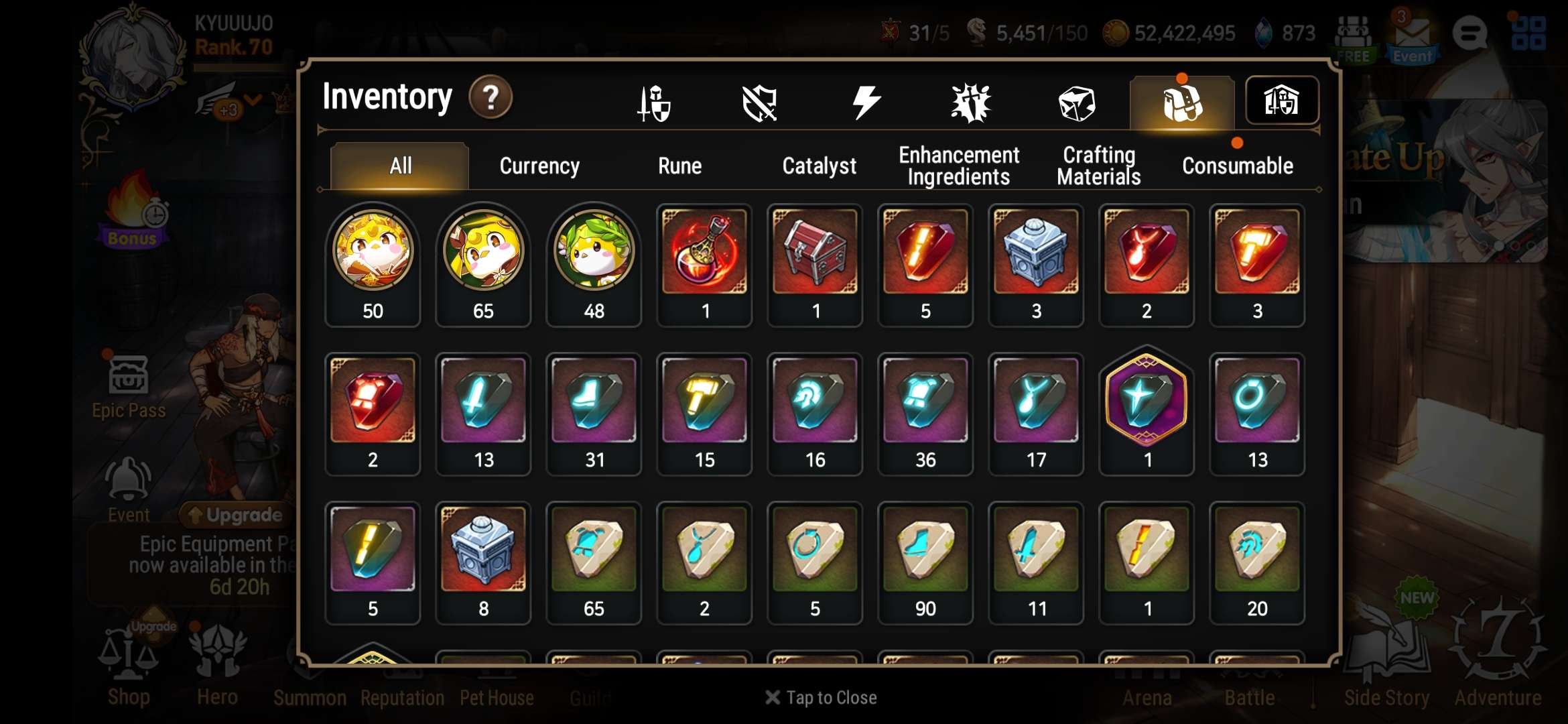Select the yellow chick penguin with 50
This screenshot has width=1568, height=724.
(x=373, y=265)
